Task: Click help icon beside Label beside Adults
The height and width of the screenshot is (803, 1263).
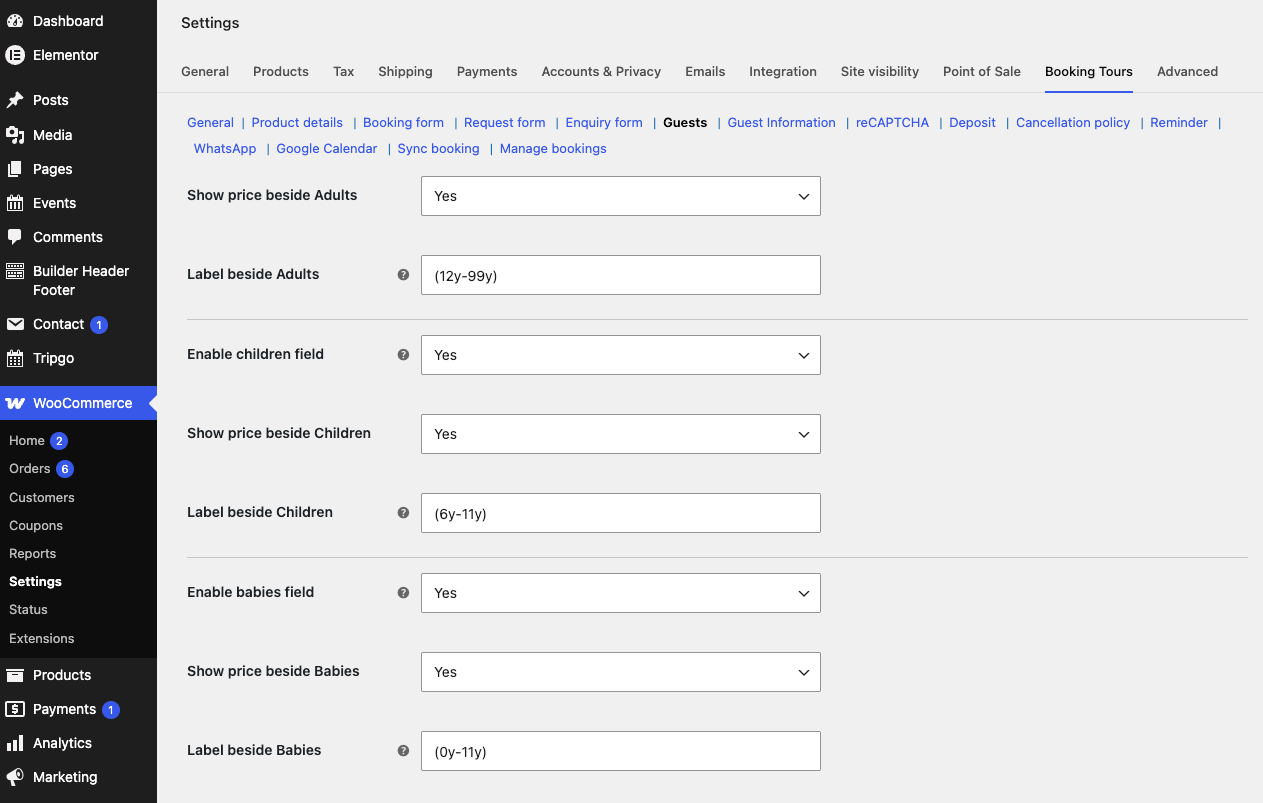Action: tap(403, 274)
